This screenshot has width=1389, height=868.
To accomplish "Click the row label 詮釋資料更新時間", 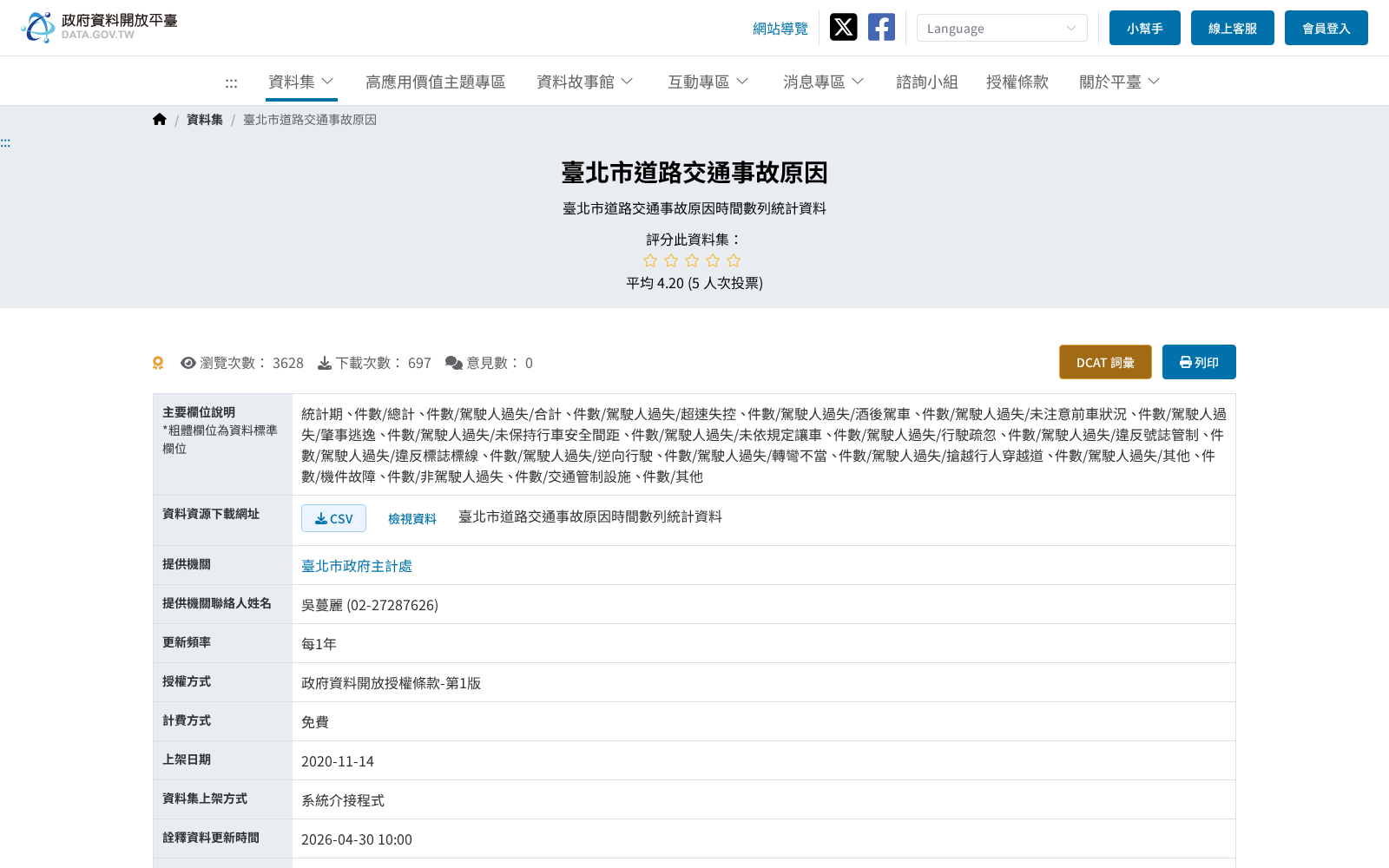I will point(211,838).
